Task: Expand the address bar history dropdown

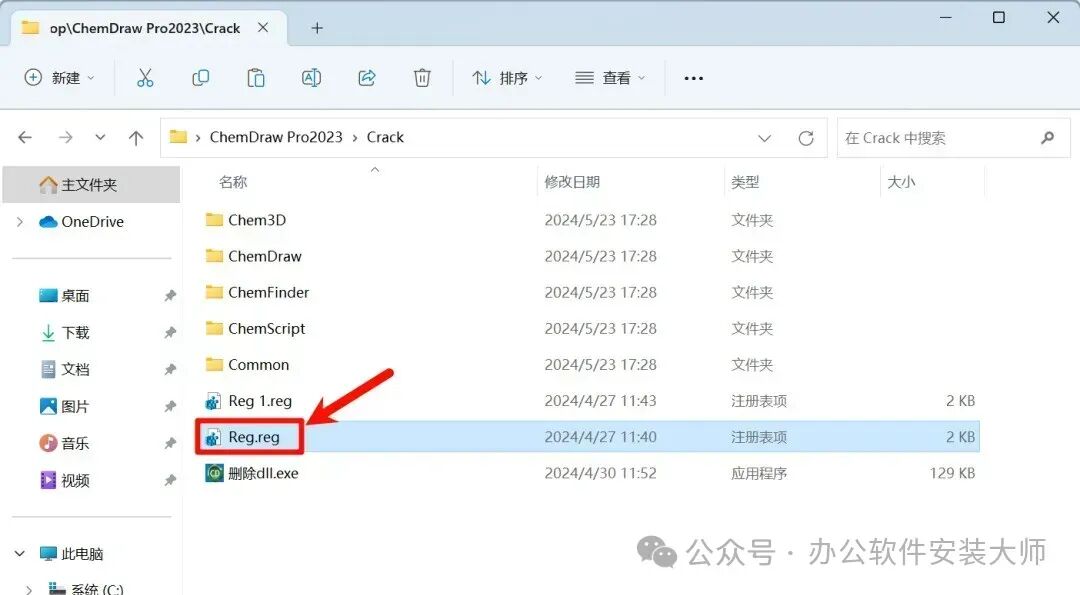Action: (x=765, y=138)
